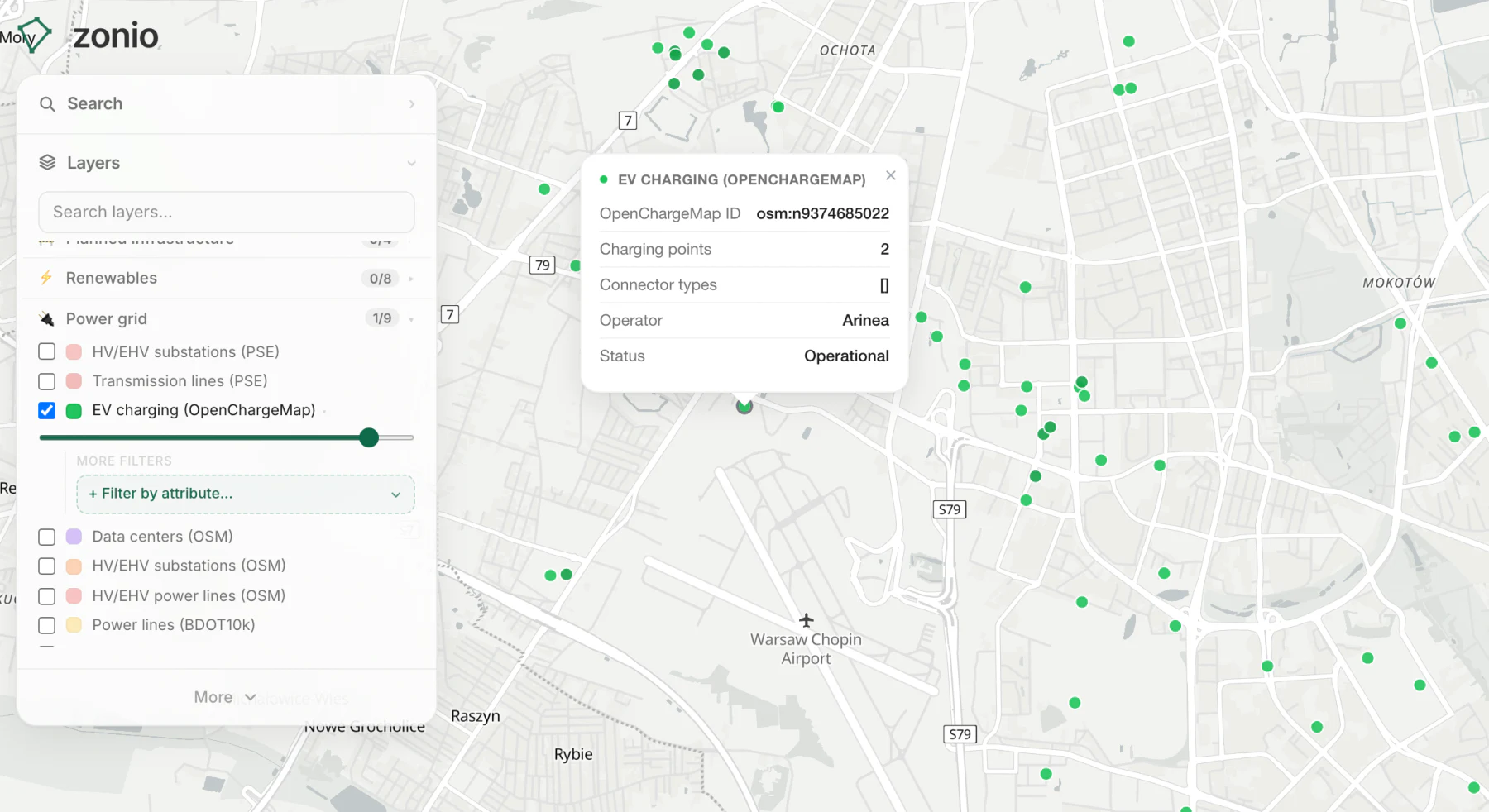Click the Search panel header
The image size is (1489, 812).
(227, 104)
